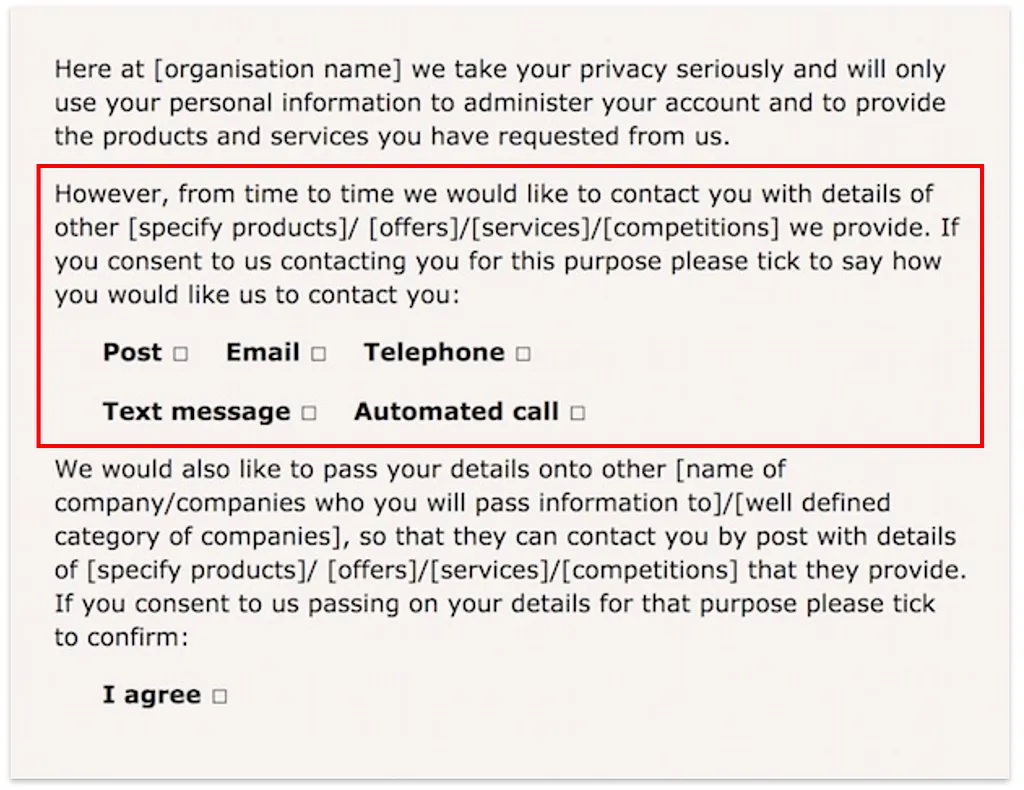Check the Telephone option box

(523, 354)
